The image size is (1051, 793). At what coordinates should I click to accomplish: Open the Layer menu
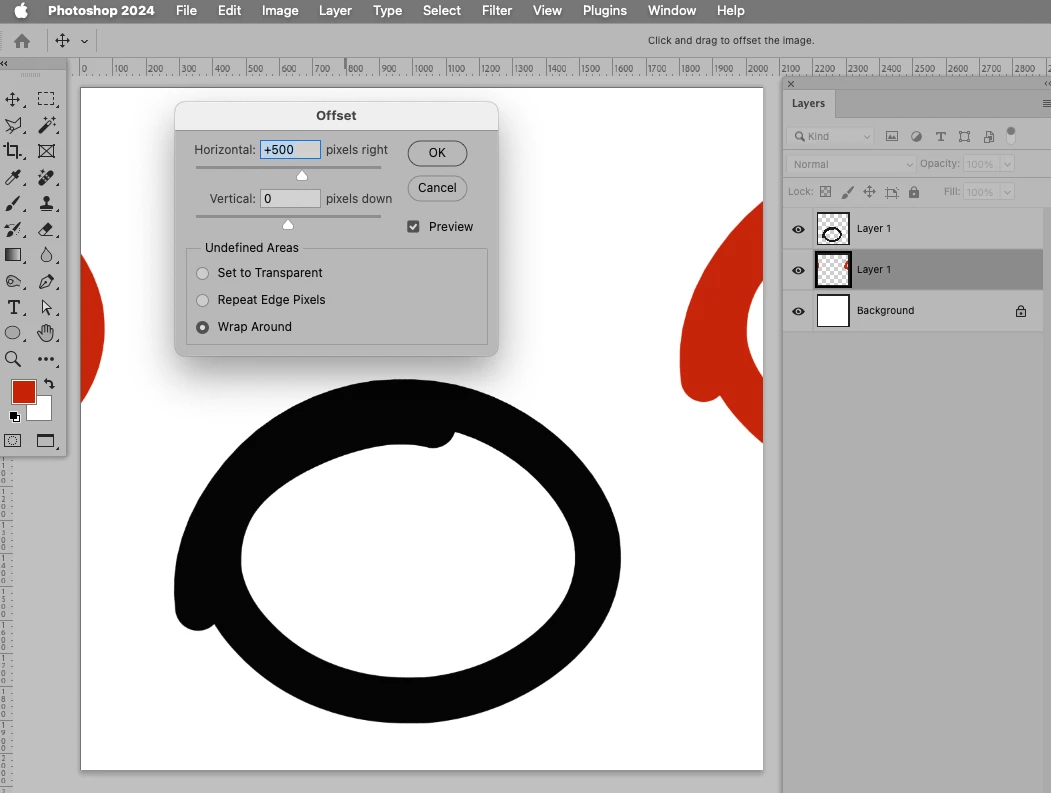(335, 11)
